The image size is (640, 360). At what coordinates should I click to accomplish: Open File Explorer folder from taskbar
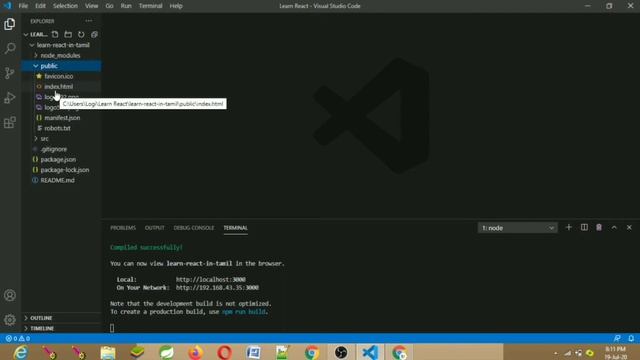[x=108, y=352]
